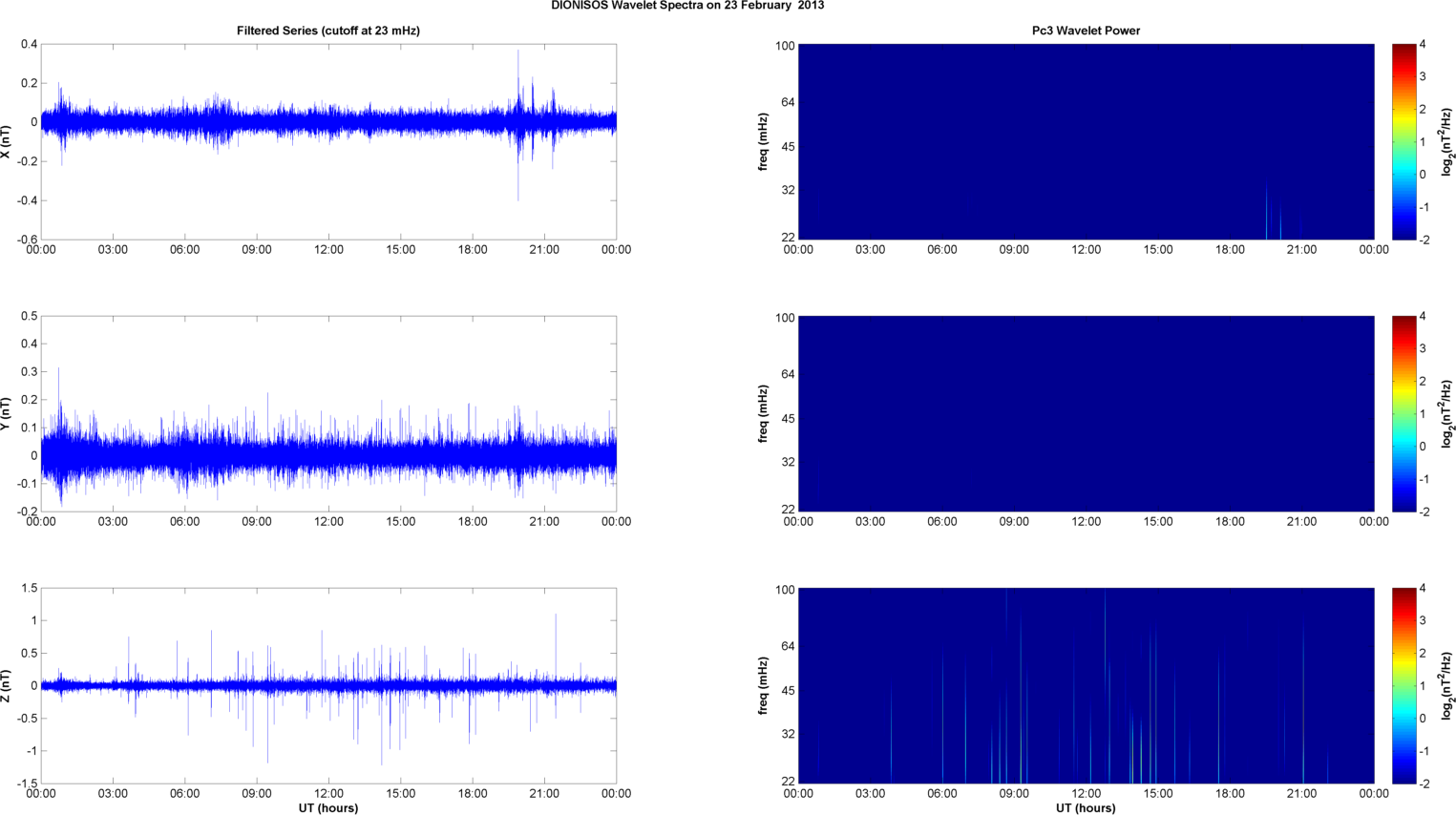Click the large spike near 20:00 in X series
This screenshot has width=1456, height=815.
[x=518, y=124]
